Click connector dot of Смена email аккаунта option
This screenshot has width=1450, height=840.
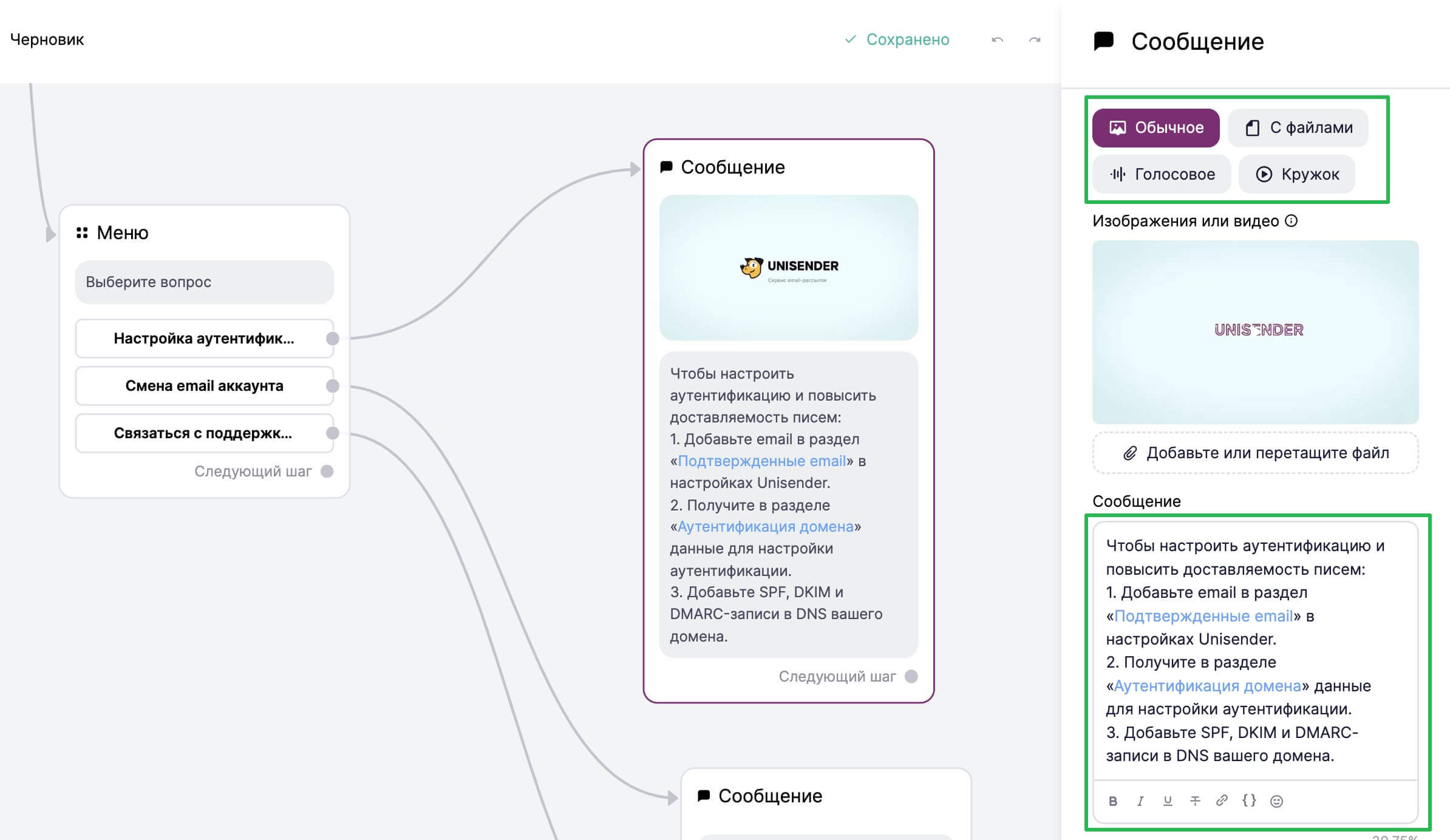pos(333,386)
